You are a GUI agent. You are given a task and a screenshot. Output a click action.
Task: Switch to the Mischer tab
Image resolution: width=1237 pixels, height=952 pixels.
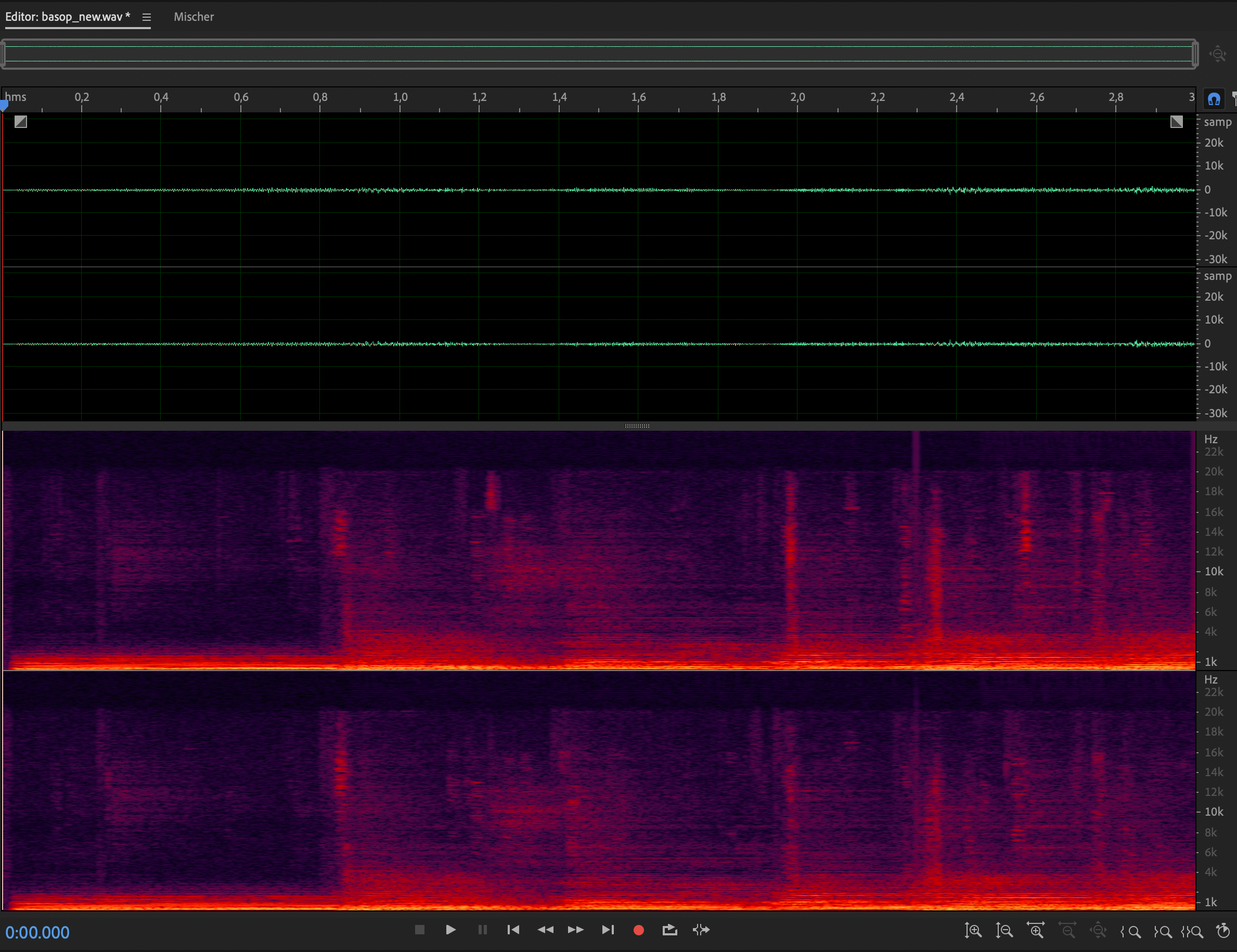[x=194, y=17]
